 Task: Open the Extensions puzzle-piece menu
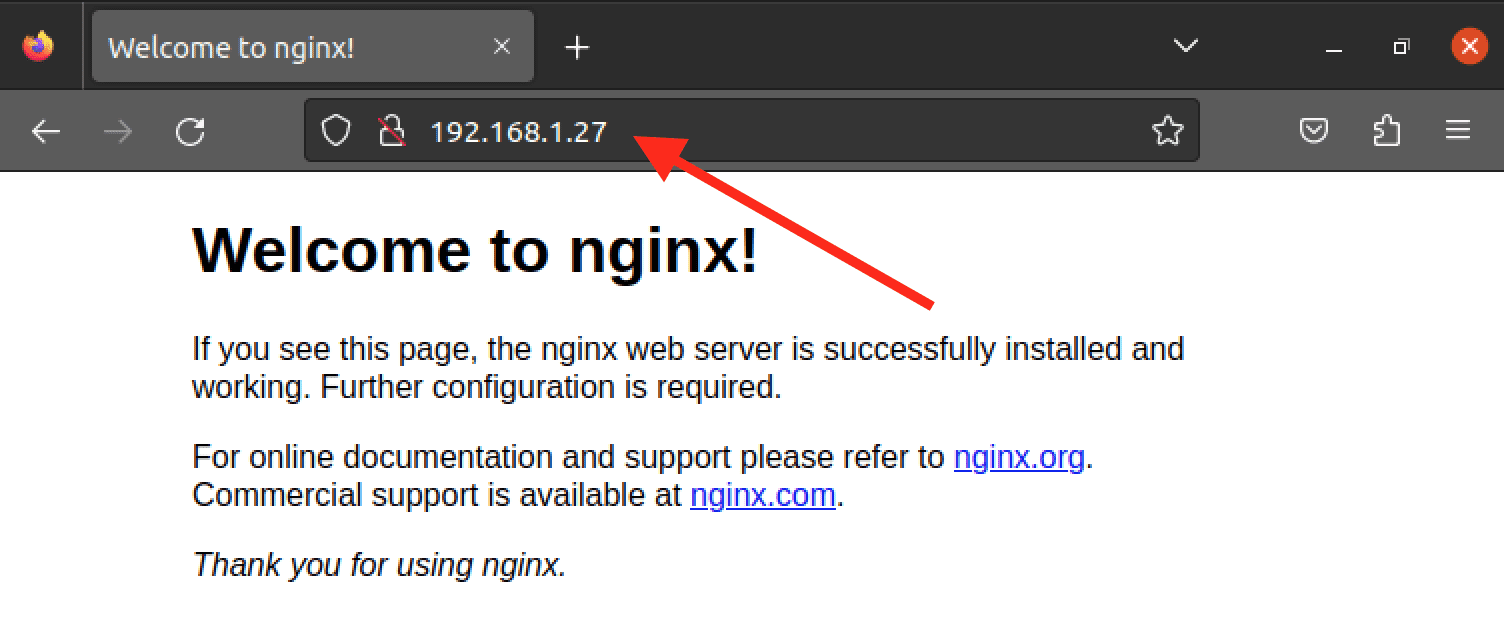pos(1386,131)
